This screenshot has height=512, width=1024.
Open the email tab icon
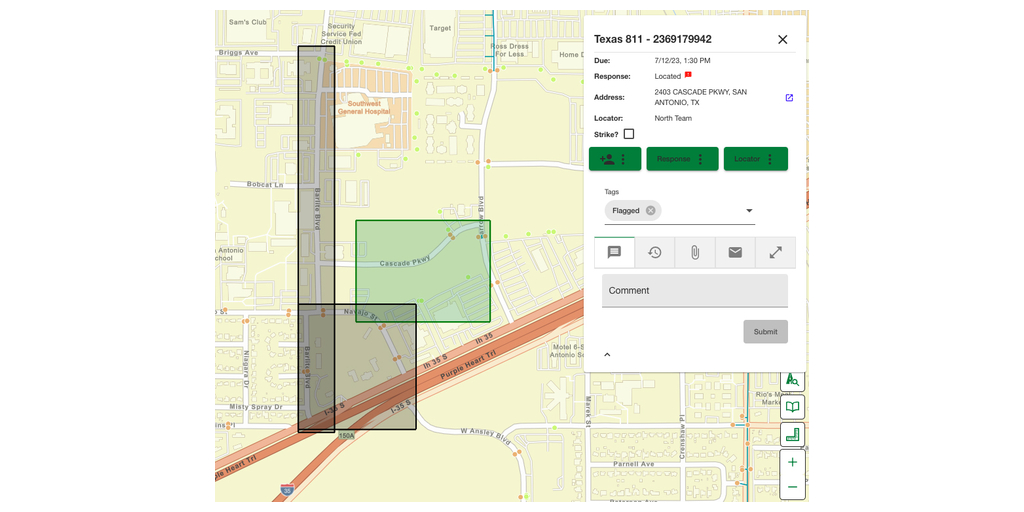coord(735,253)
